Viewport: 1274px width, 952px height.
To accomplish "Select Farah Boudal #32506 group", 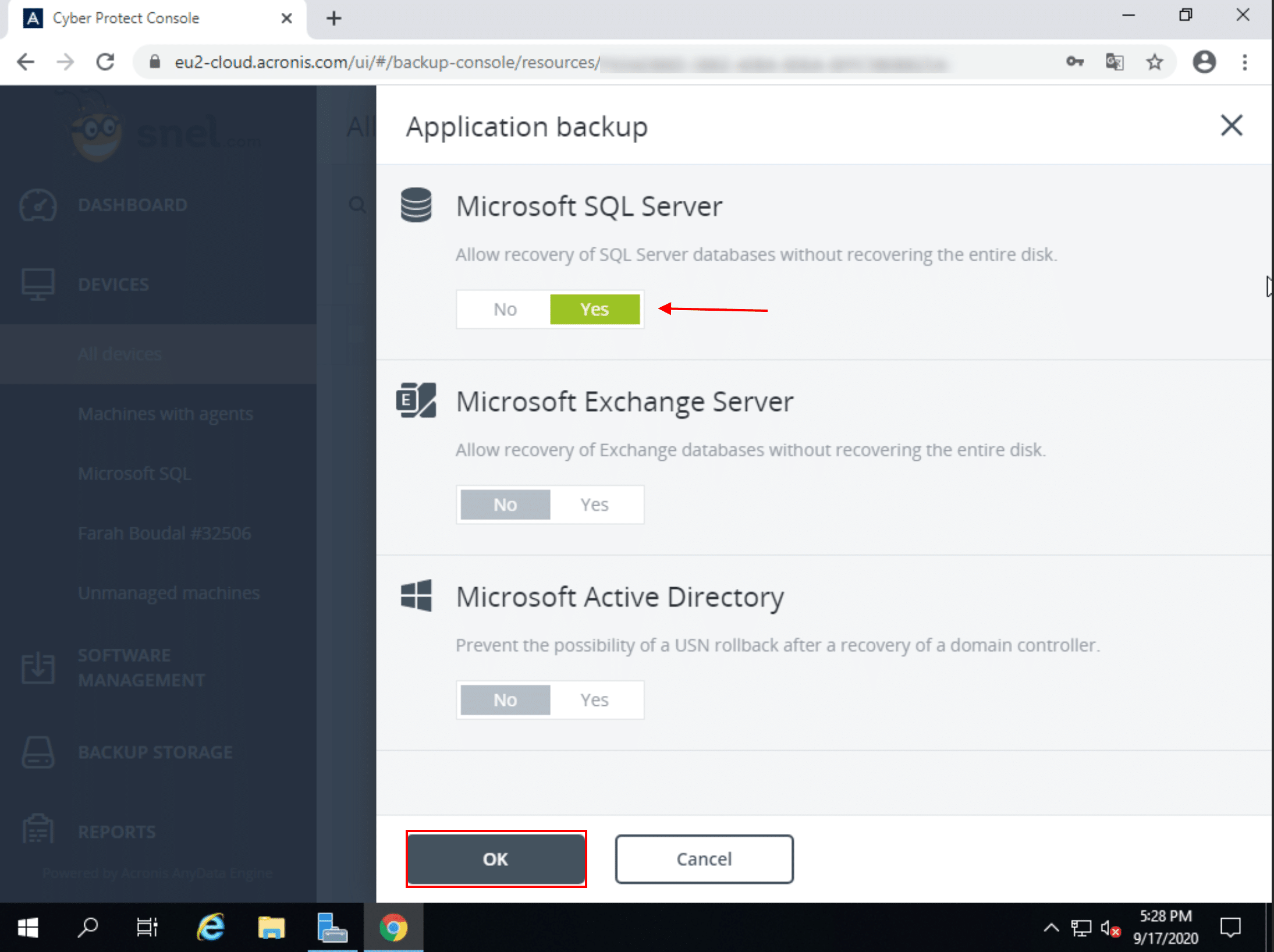I will click(165, 533).
